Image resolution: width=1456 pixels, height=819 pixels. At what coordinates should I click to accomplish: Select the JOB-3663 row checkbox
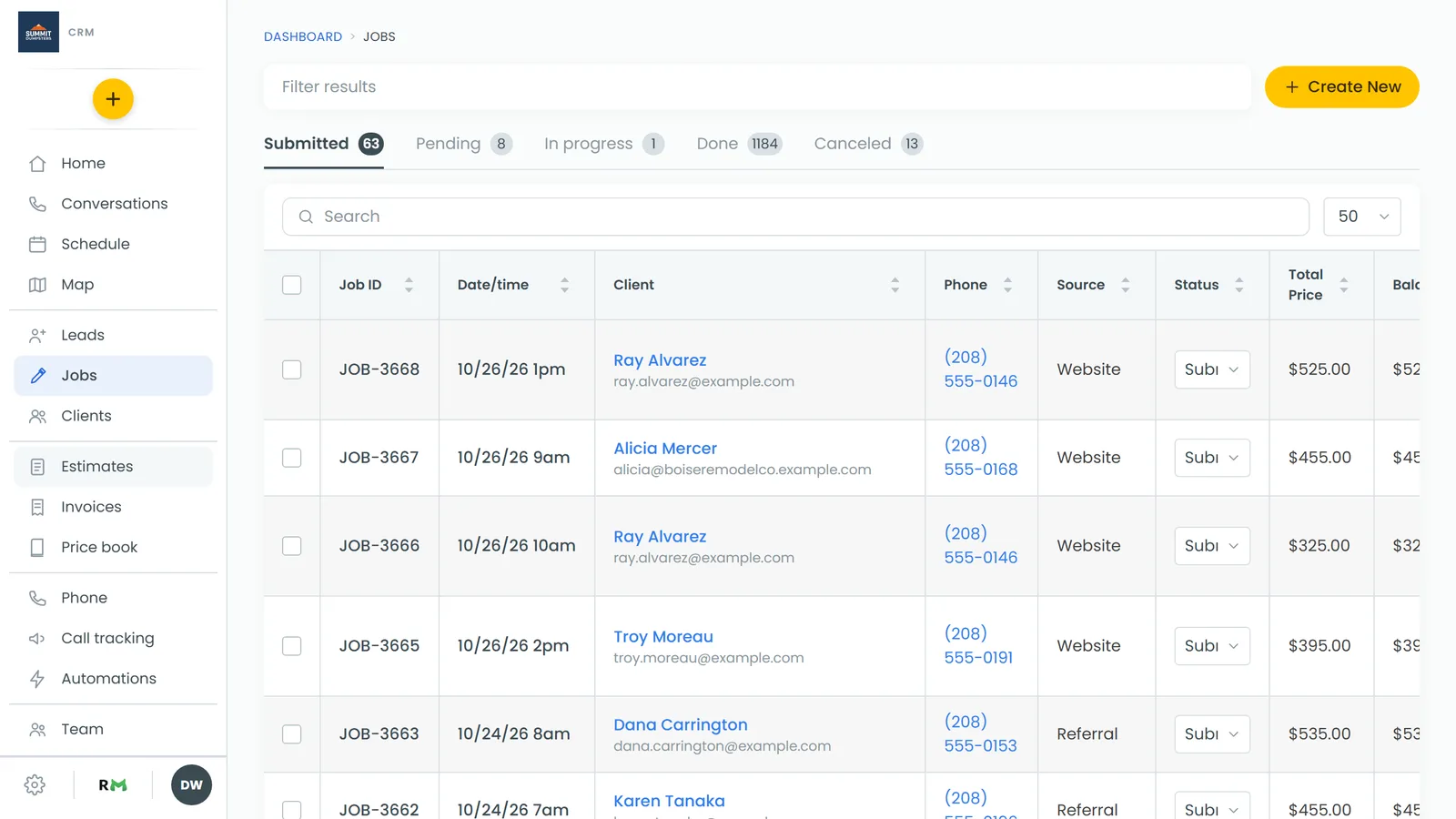tap(292, 734)
